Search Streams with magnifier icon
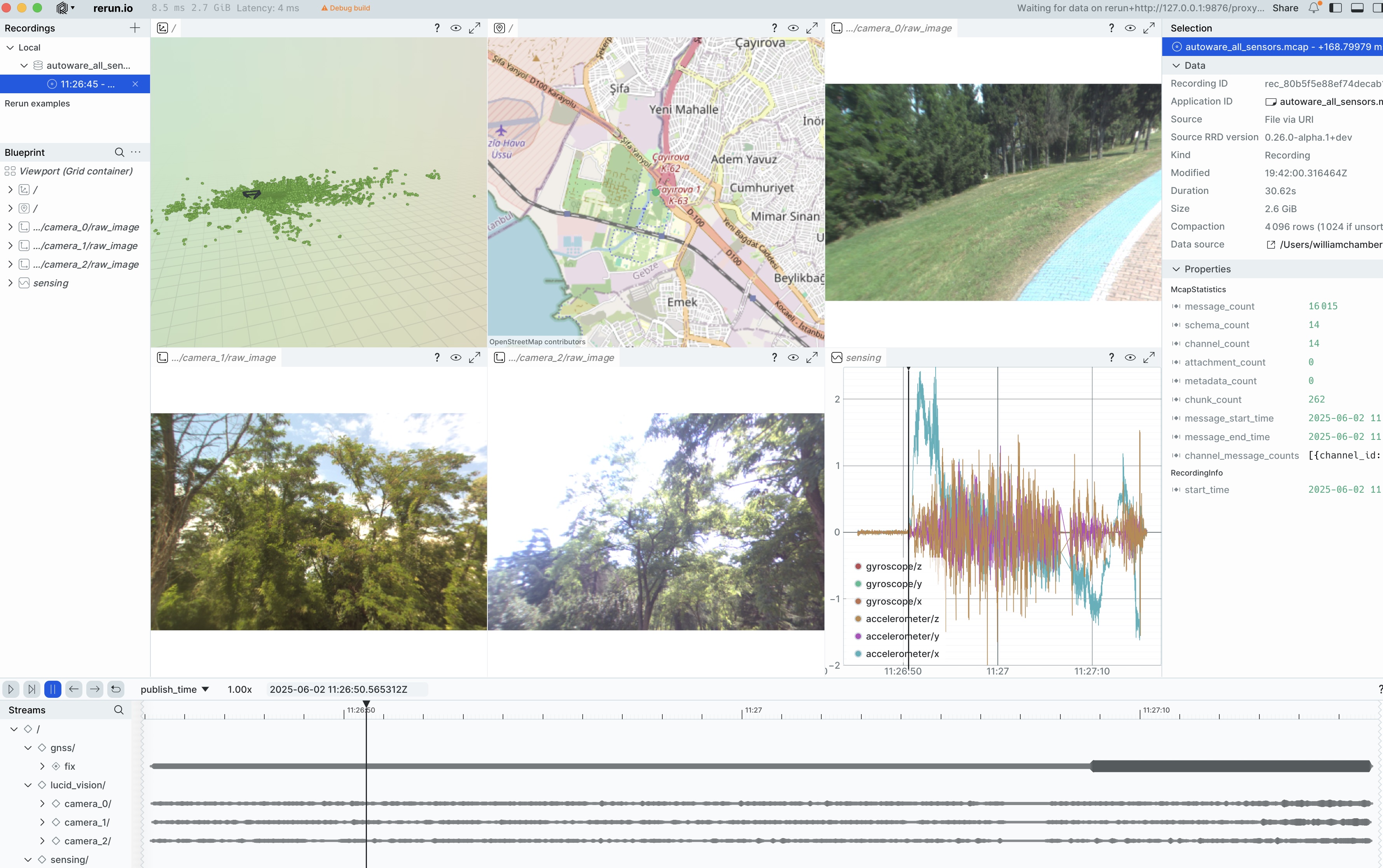This screenshot has height=868, width=1383. click(118, 710)
